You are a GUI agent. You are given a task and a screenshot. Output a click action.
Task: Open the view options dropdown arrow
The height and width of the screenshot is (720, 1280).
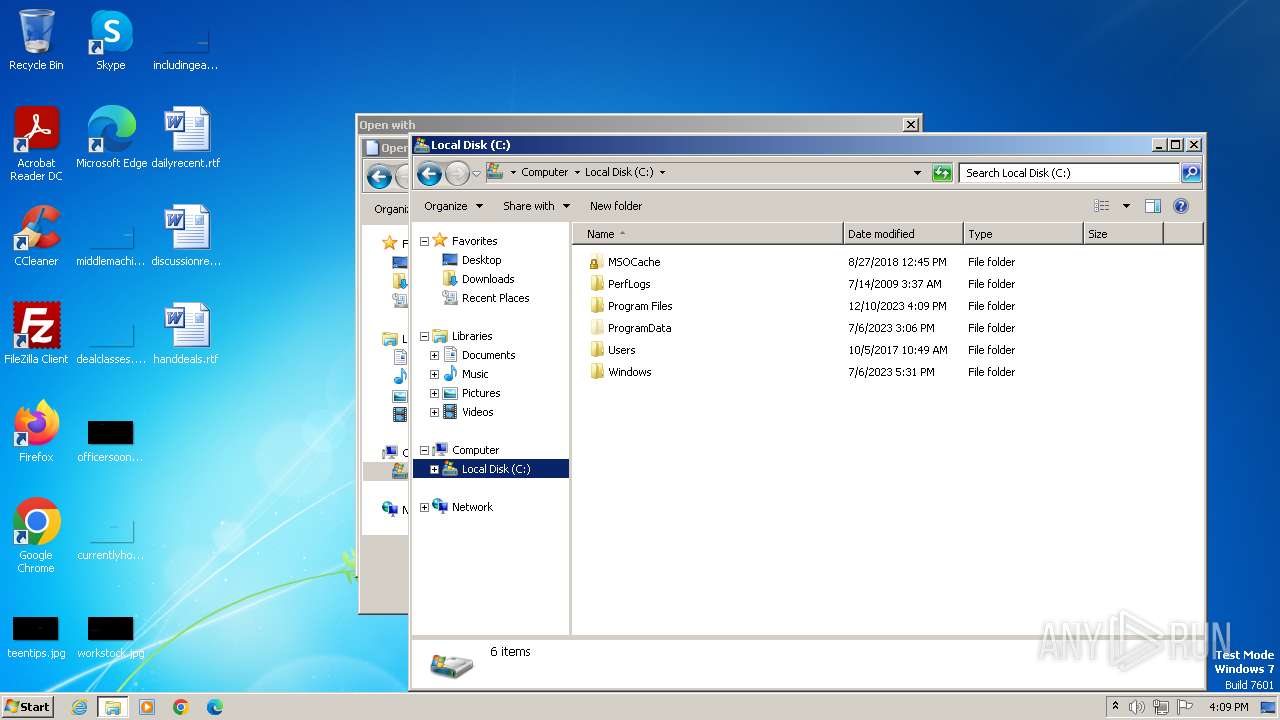pos(1126,206)
